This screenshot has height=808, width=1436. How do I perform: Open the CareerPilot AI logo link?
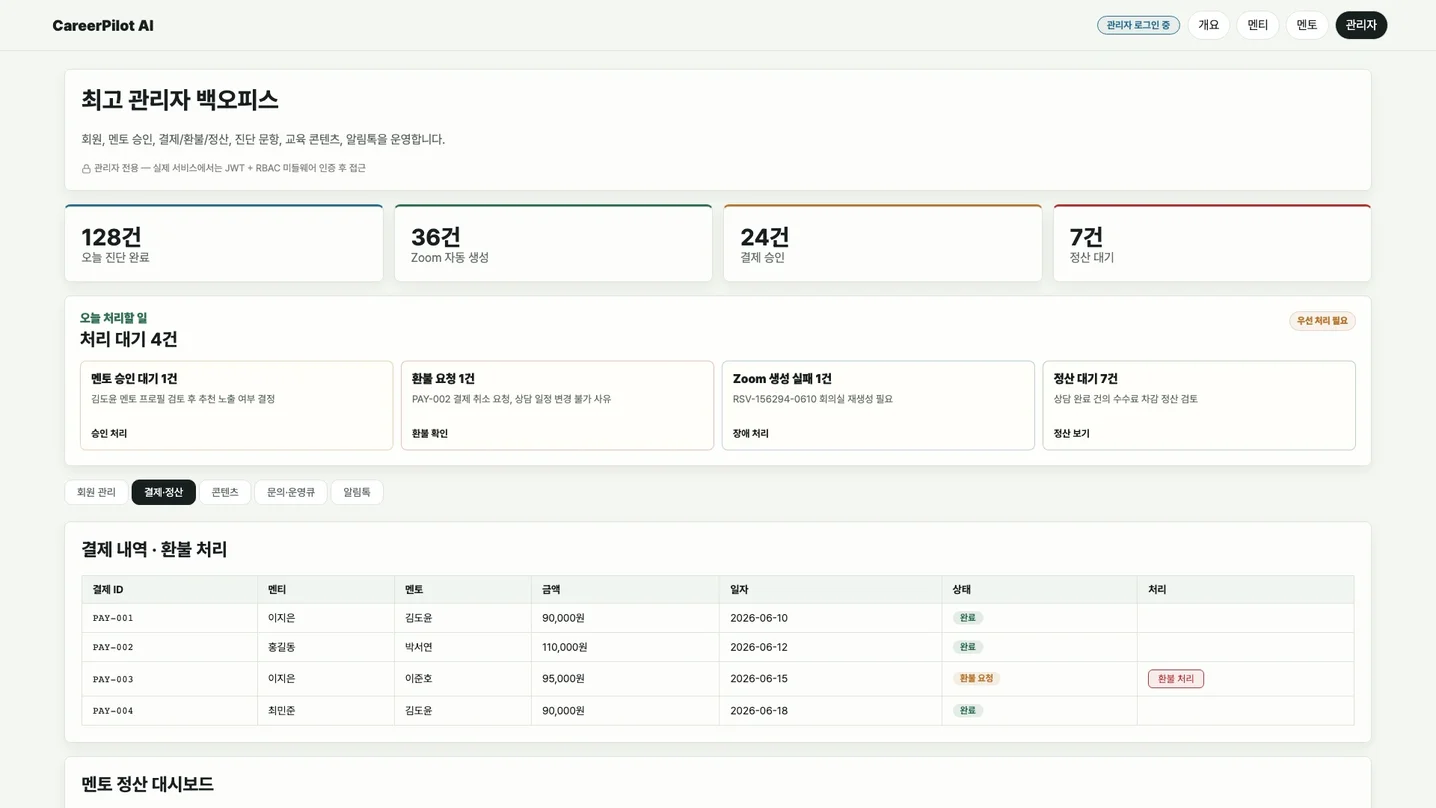[103, 26]
